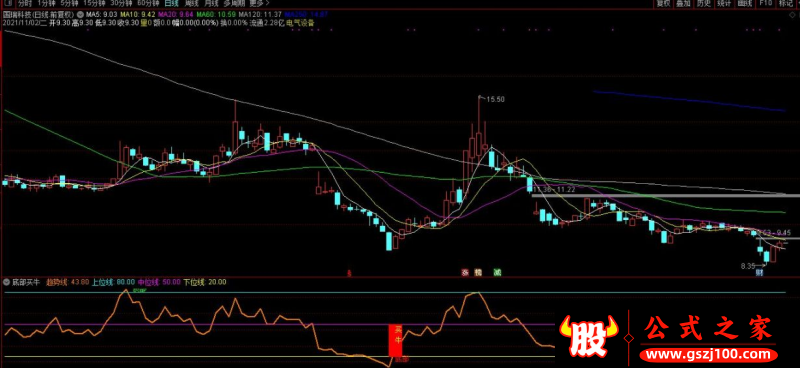Viewport: 800px width, 368px height.
Task: Click the MA20: 9.64 purple label
Action: click(175, 14)
